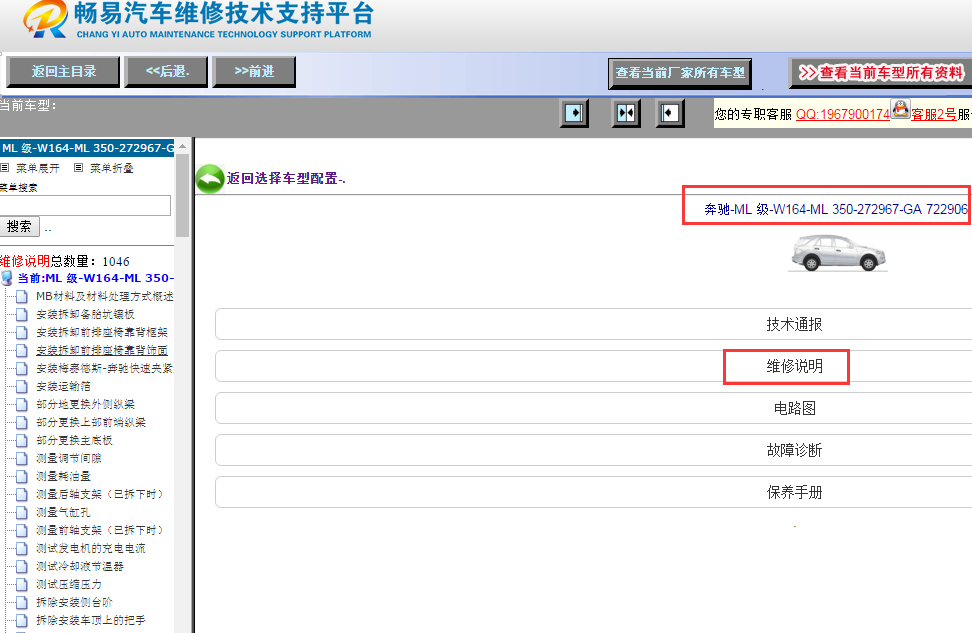Viewport: 972px width, 633px height.
Task: Open 查看当前车型所有资料
Action: (x=881, y=73)
